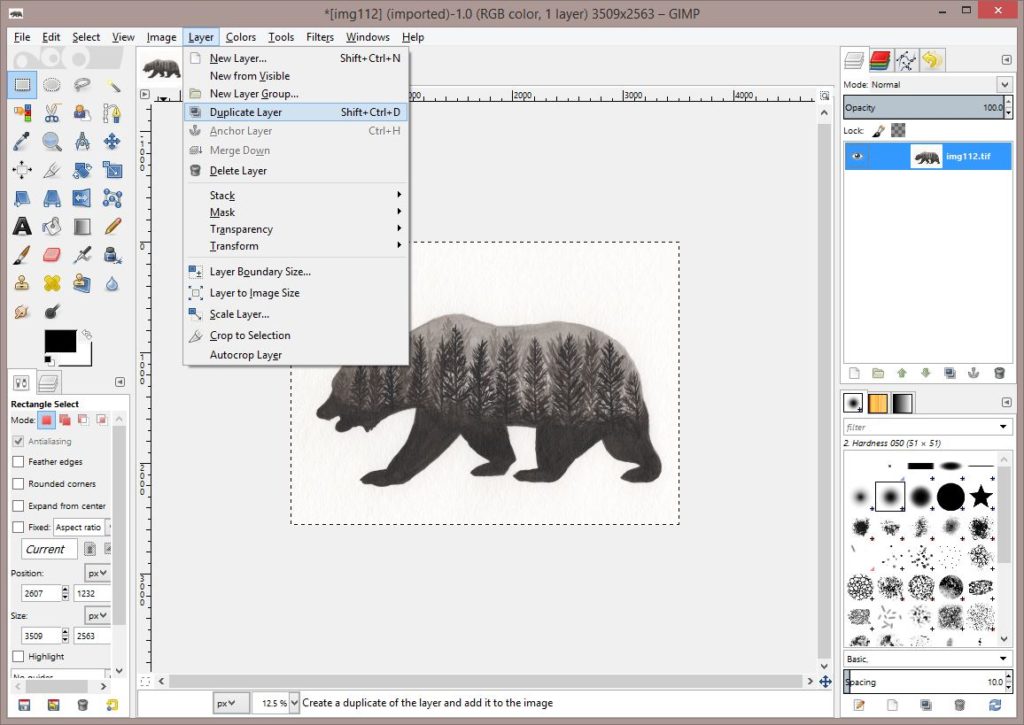Select the Clone stamp tool
Screen dimensions: 1024x725
click(22, 283)
